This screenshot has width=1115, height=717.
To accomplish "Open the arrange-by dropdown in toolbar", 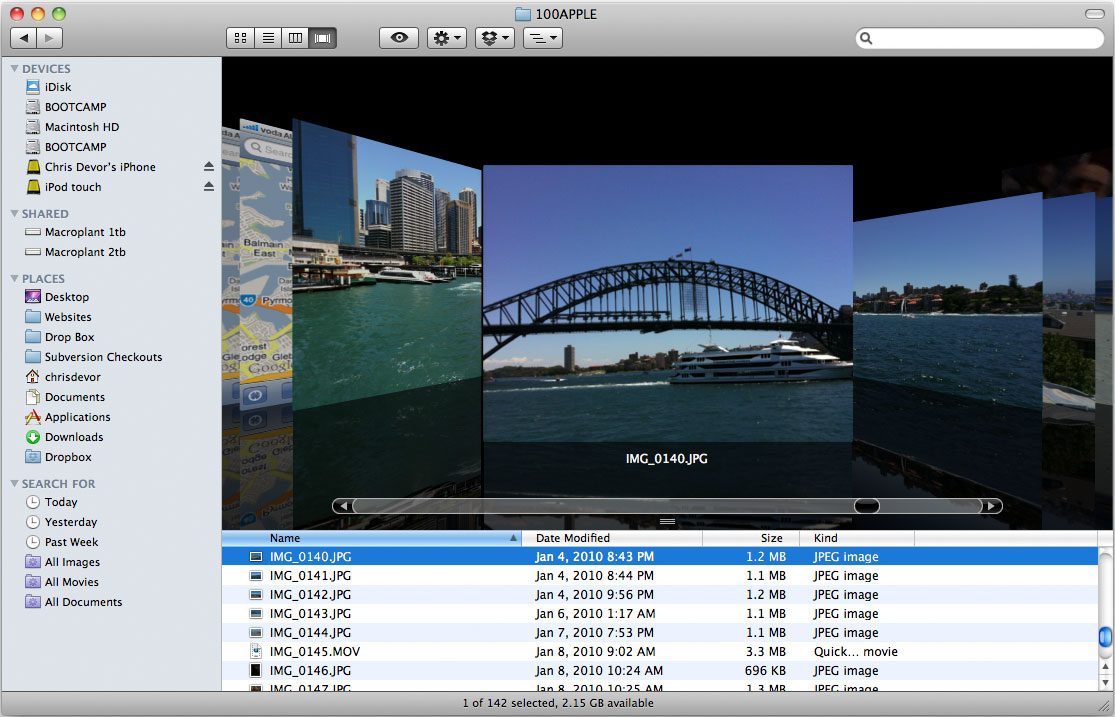I will coord(542,38).
